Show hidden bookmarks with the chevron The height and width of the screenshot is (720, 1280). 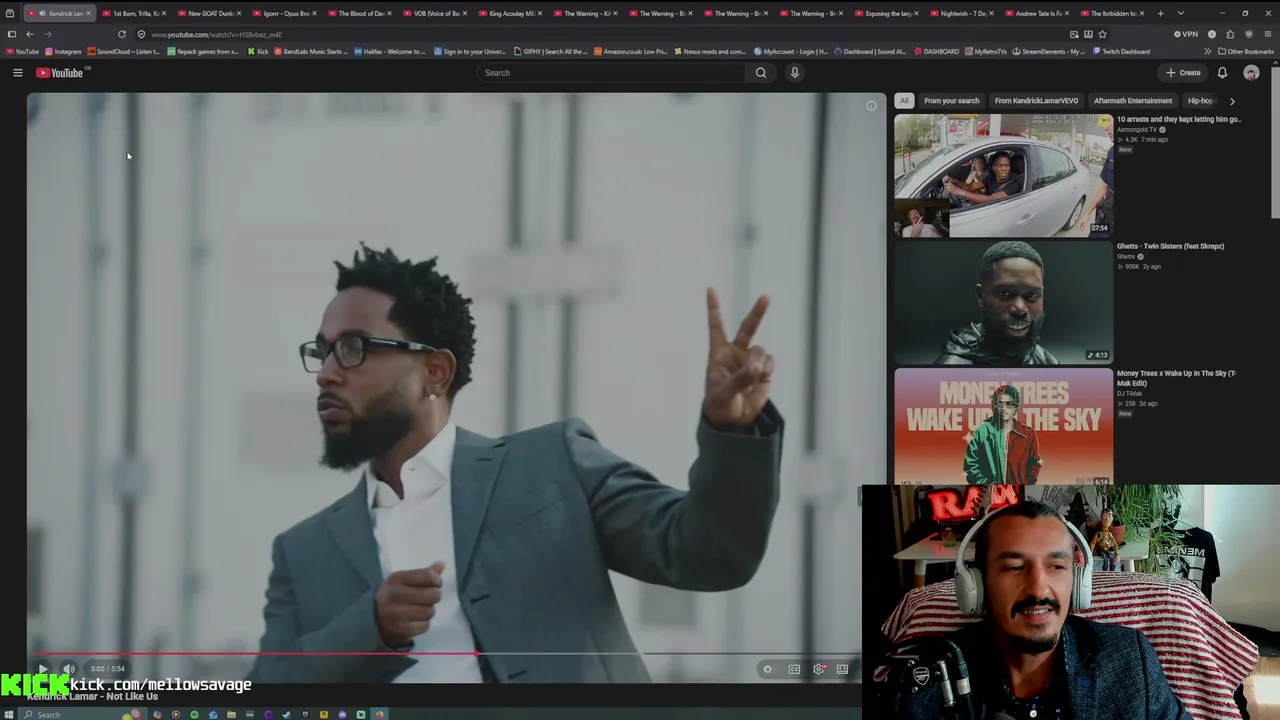pos(1207,51)
